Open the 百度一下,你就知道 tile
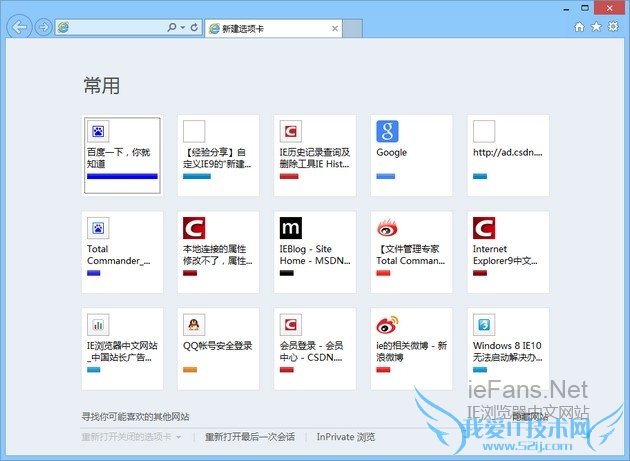Viewport: 630px width, 461px height. (x=122, y=156)
